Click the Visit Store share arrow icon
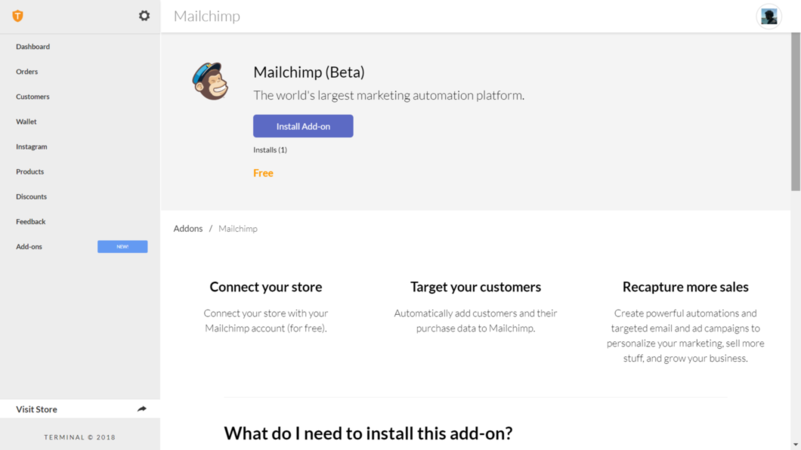This screenshot has width=801, height=450. pos(142,409)
